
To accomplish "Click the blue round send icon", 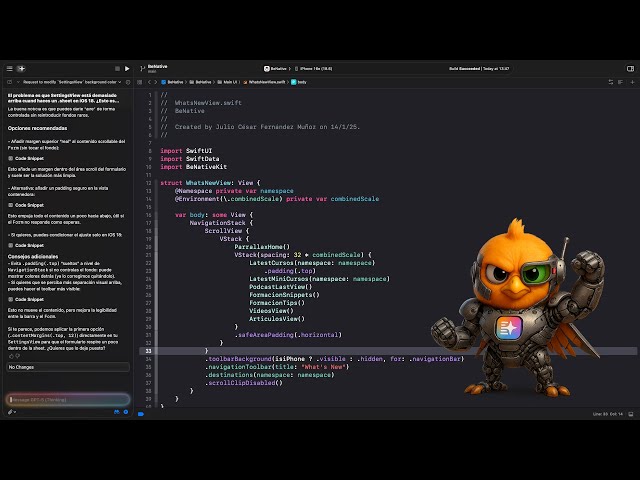I will coord(126,412).
